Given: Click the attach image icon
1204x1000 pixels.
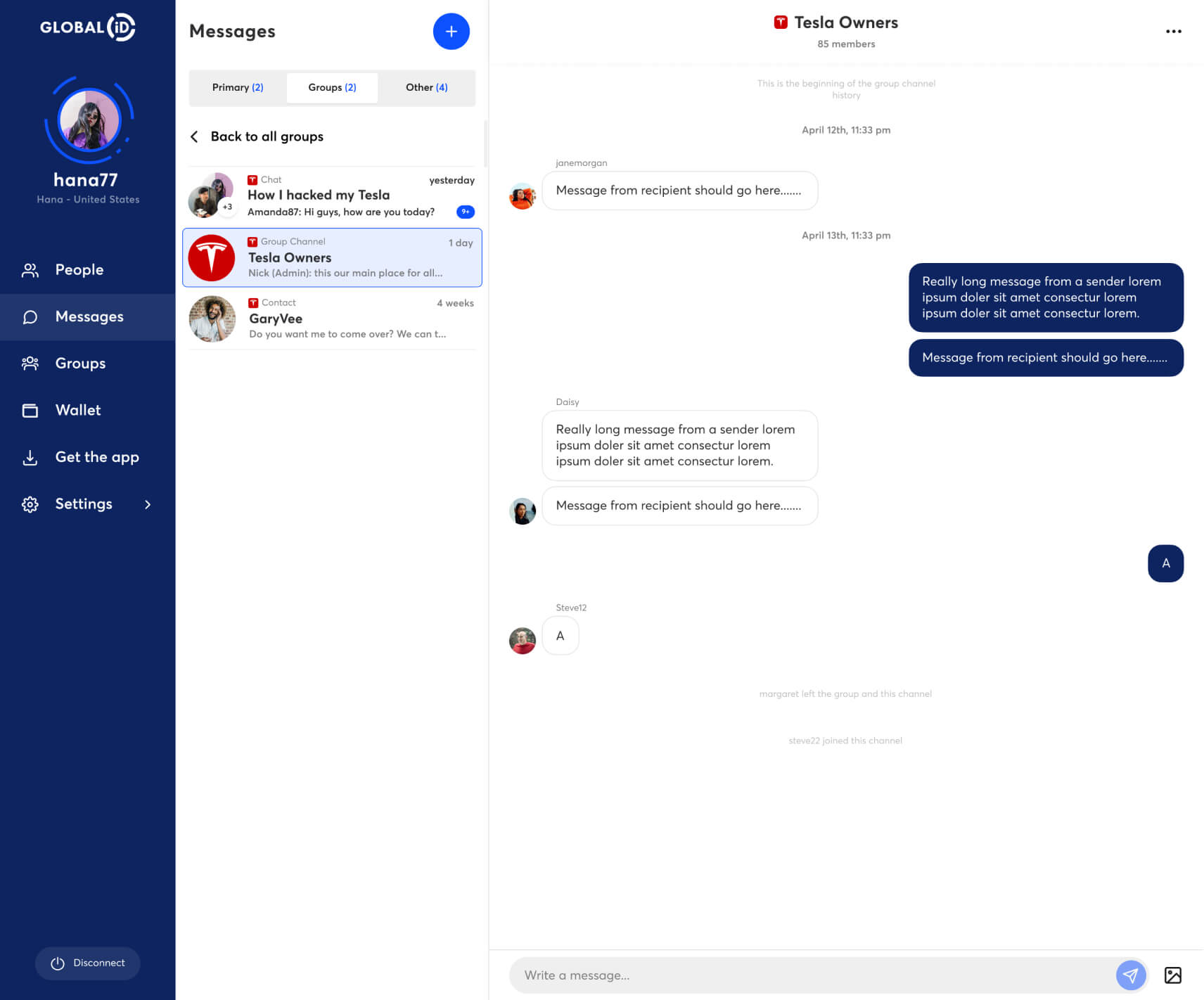Looking at the screenshot, I should pyautogui.click(x=1172, y=975).
